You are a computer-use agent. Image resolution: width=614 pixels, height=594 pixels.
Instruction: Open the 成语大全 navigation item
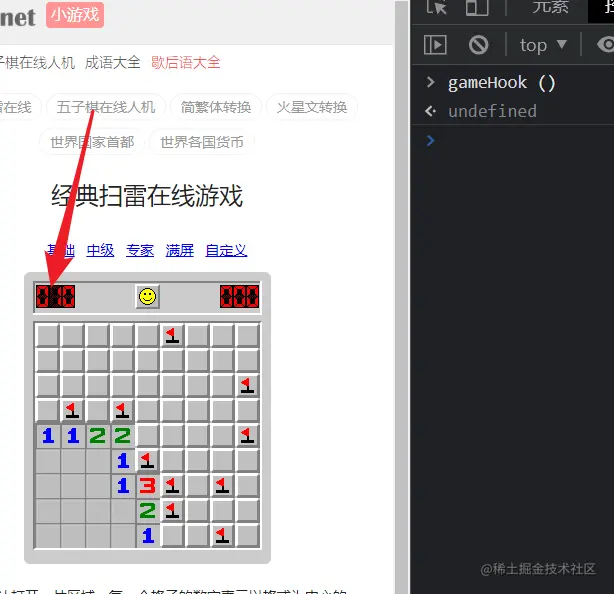pos(112,63)
